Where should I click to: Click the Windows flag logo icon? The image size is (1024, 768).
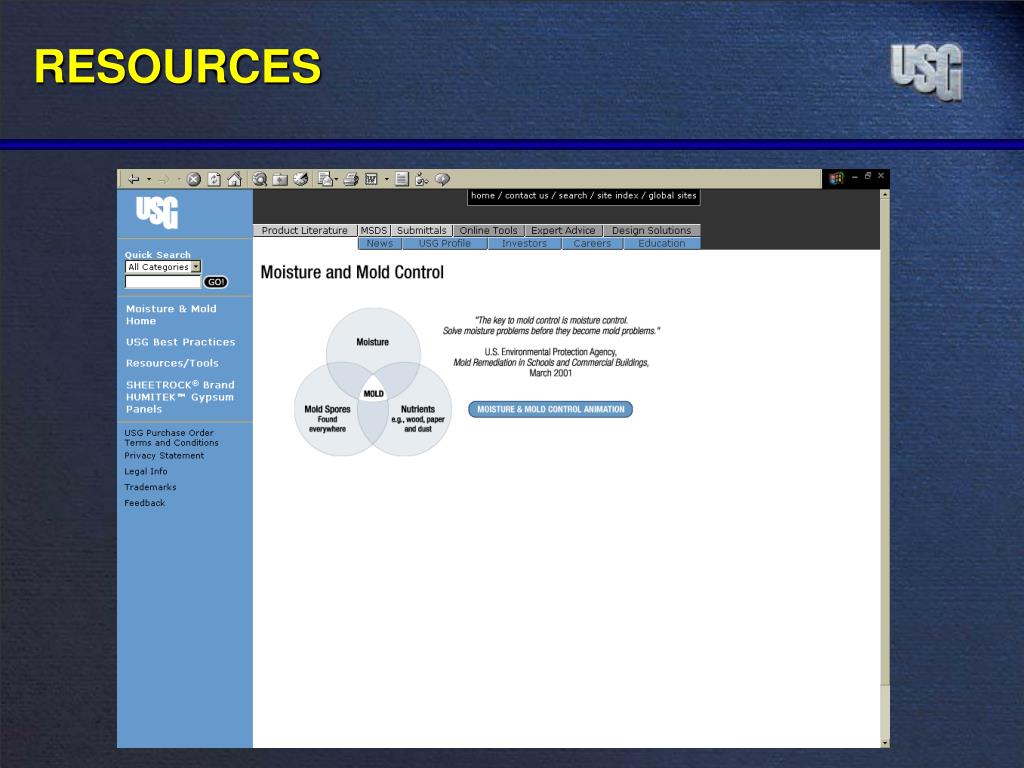click(x=837, y=178)
